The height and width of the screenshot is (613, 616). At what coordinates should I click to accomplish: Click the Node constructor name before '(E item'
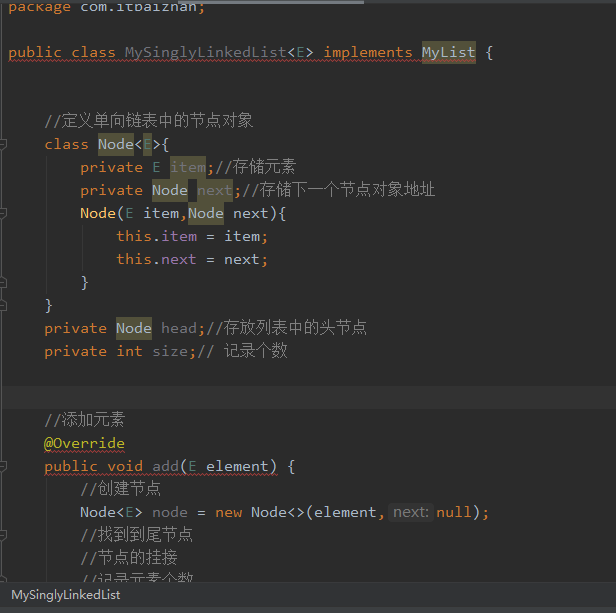[x=98, y=213]
